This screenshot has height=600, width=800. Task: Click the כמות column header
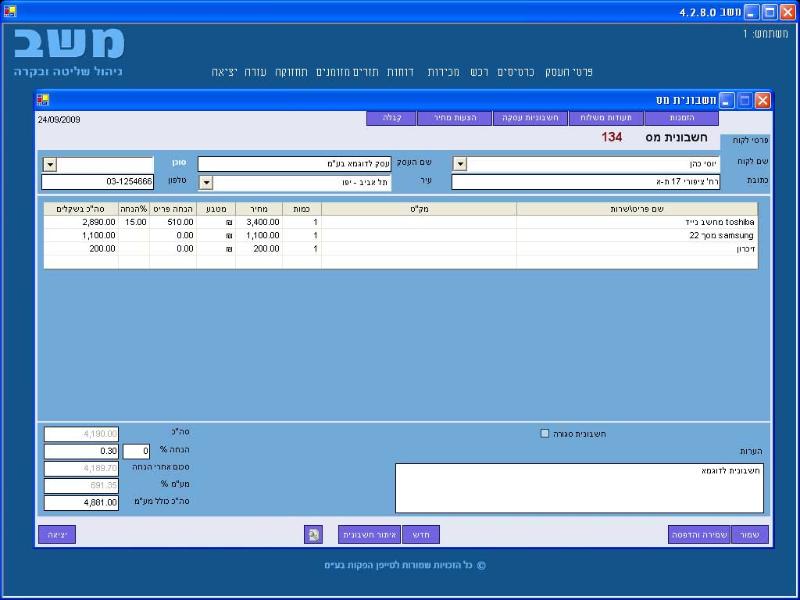(x=302, y=209)
